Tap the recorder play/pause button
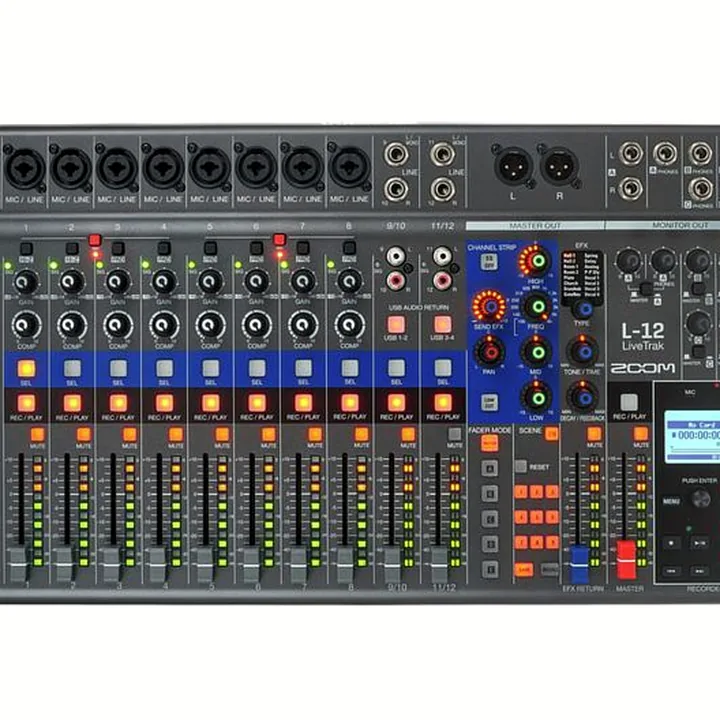The image size is (720, 720). (x=699, y=543)
